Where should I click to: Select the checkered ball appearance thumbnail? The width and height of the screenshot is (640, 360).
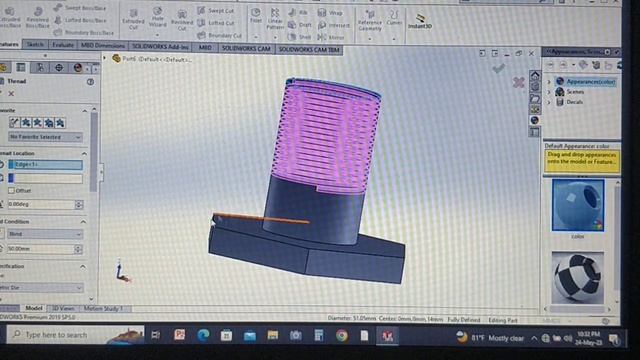(578, 278)
